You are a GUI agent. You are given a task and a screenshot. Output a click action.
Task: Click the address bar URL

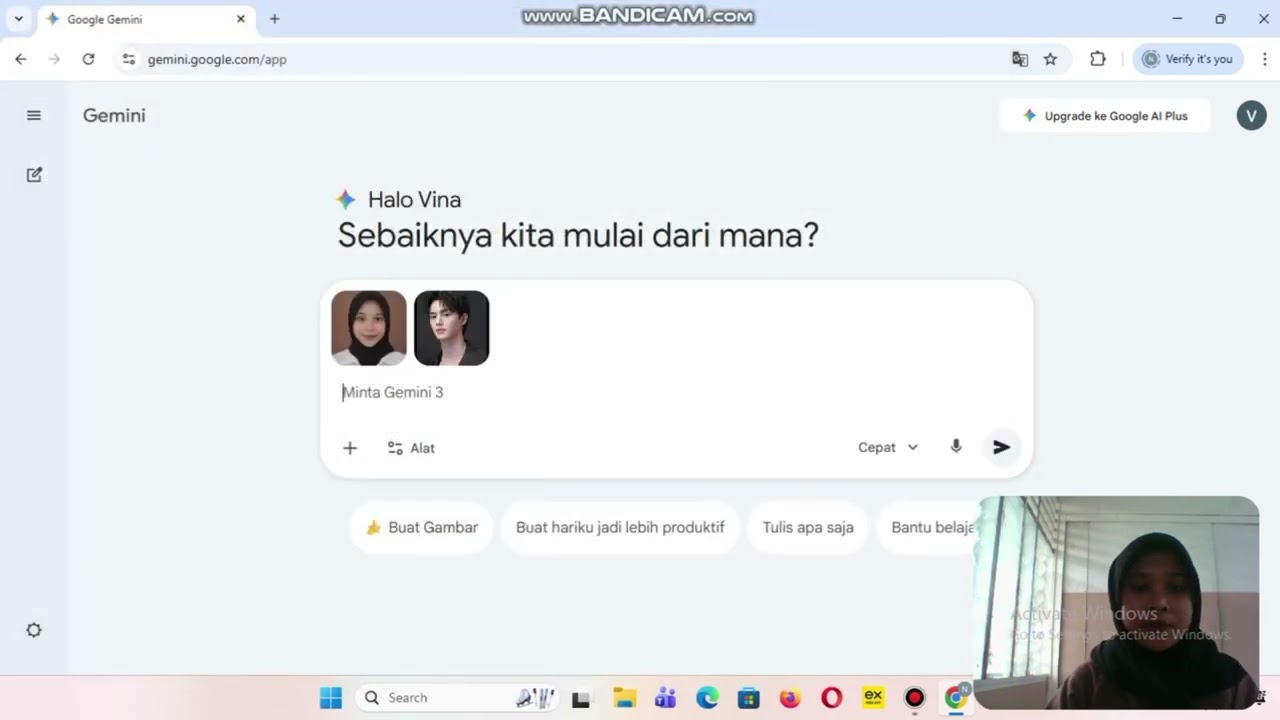217,59
